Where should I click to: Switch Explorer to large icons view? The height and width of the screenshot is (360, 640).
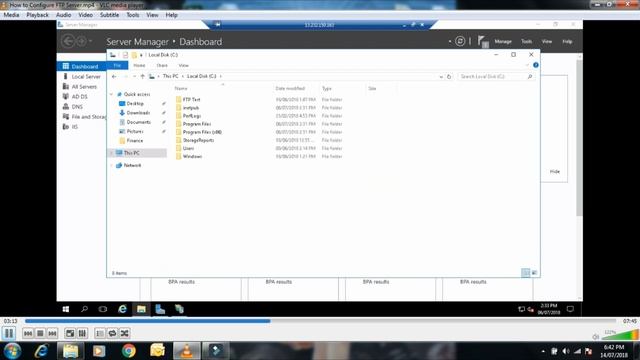click(x=534, y=273)
